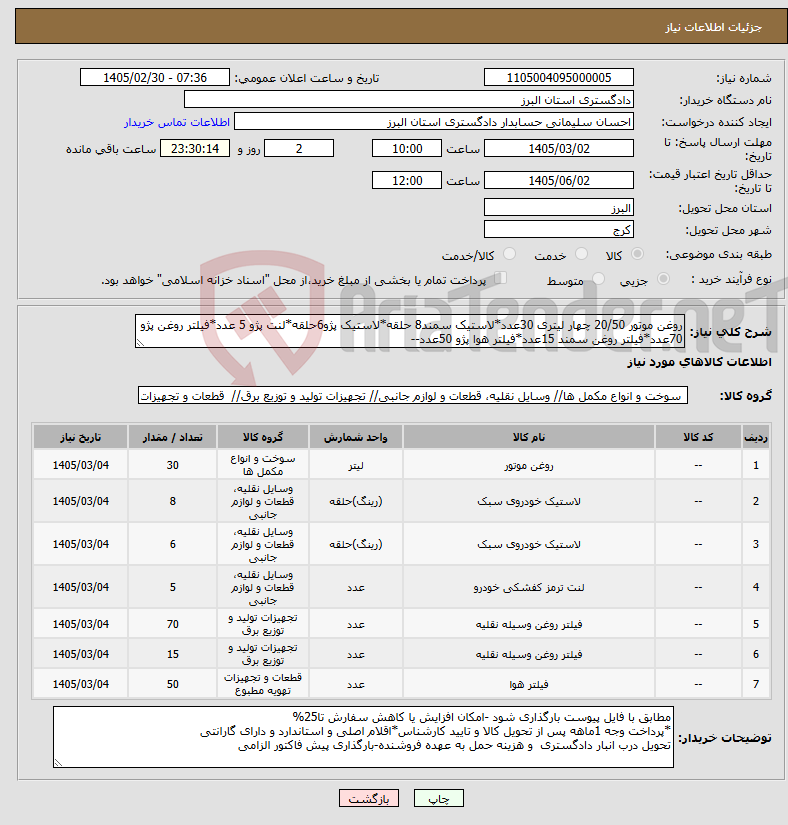Click the لیتر unit cell
788x825 pixels.
click(x=356, y=465)
